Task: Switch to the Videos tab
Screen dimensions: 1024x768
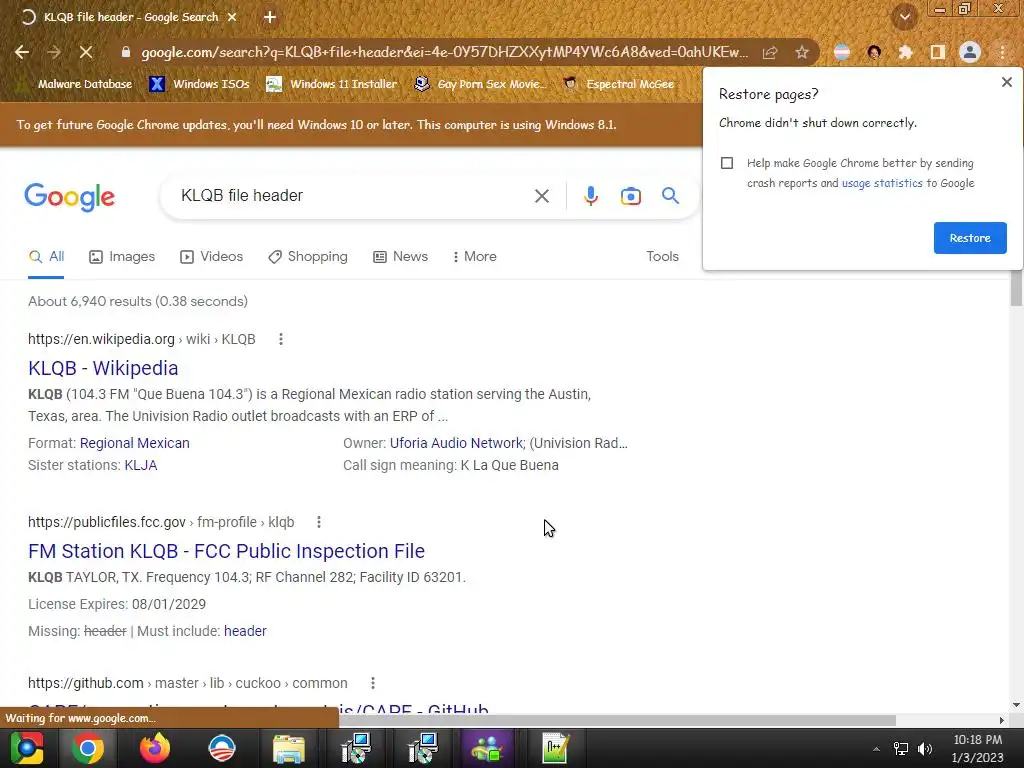Action: (x=212, y=257)
